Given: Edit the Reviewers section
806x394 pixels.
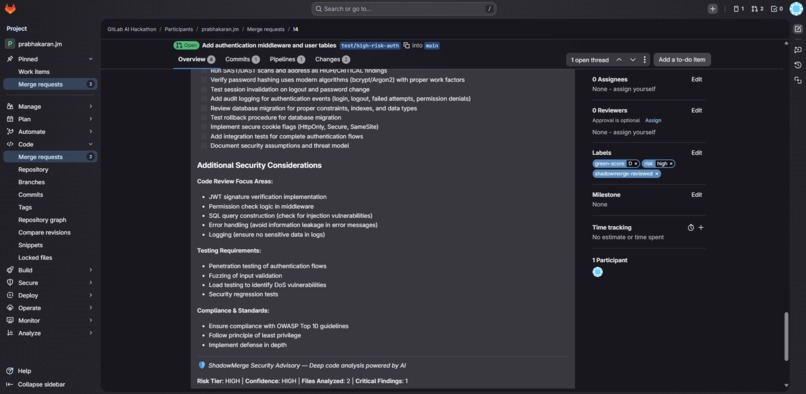Looking at the screenshot, I should coord(697,110).
